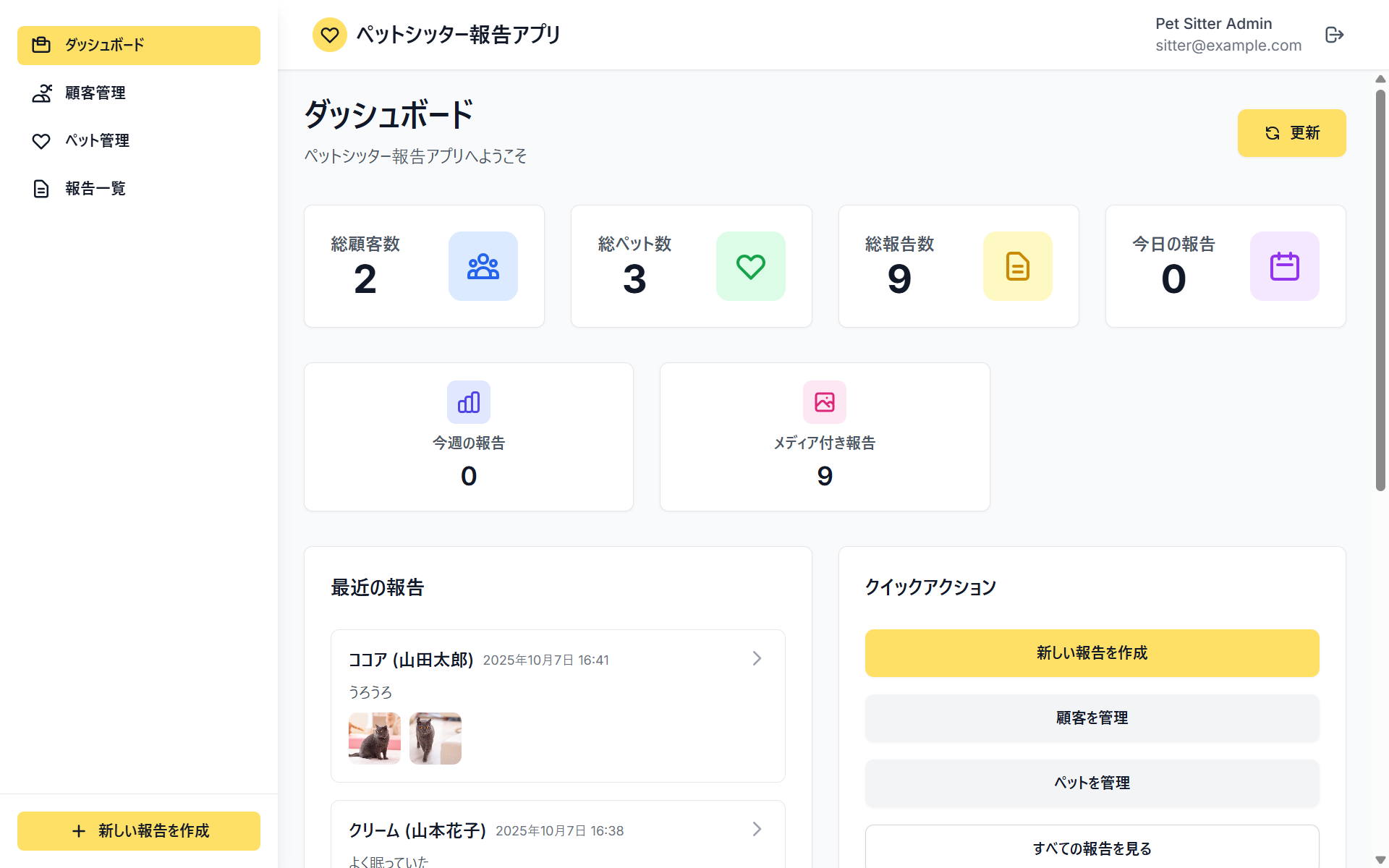Click the purple calendar icon for today's reports
The width and height of the screenshot is (1389, 868).
click(x=1284, y=266)
